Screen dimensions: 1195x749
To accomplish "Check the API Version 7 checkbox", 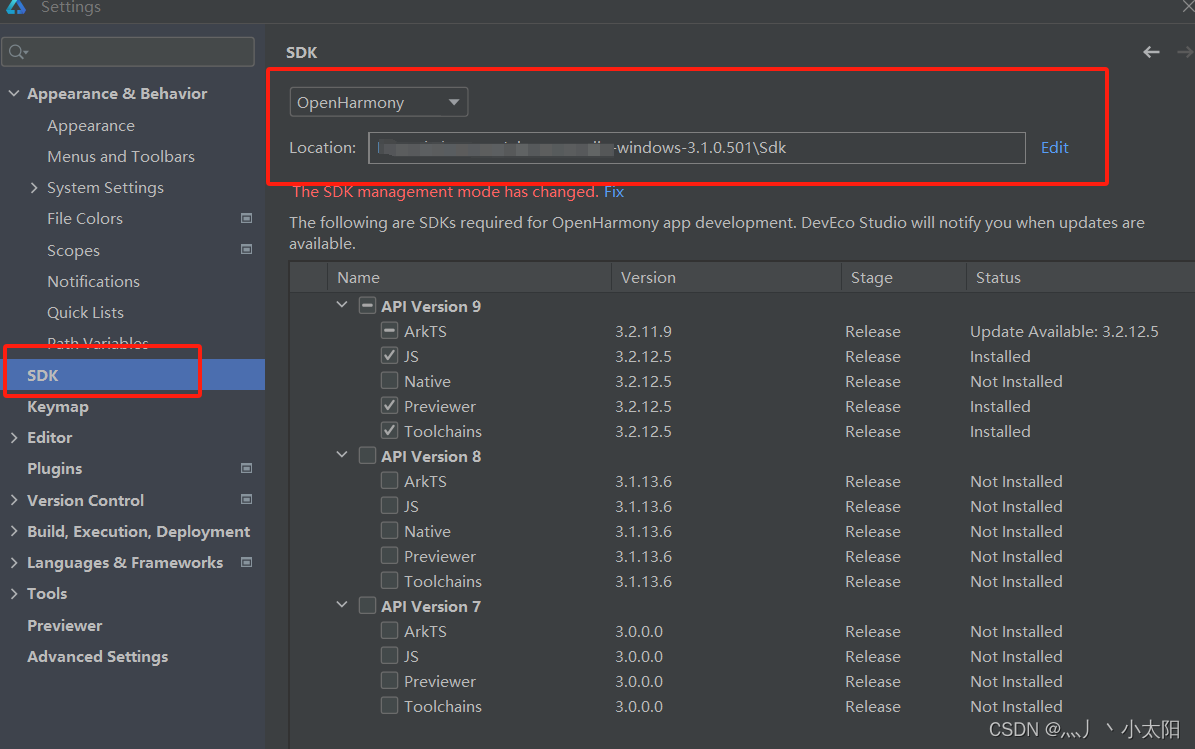I will click(367, 606).
